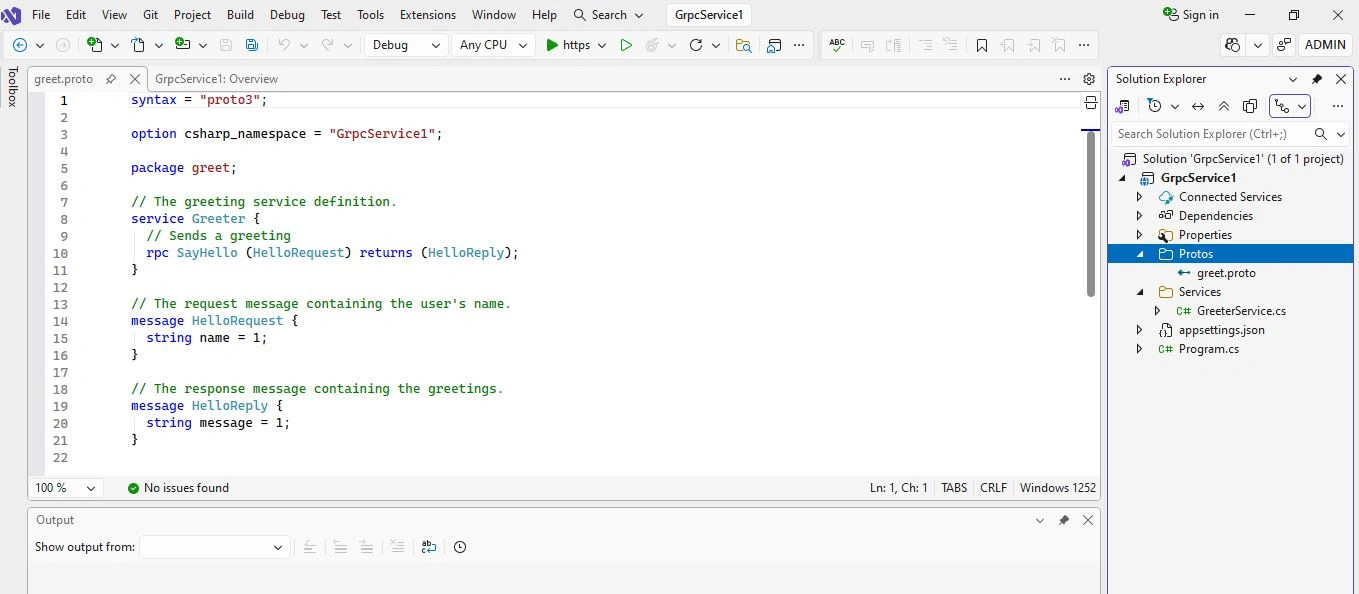Select greet.proto in Solution Explorer
Screen dimensions: 1359x594
coord(1226,273)
